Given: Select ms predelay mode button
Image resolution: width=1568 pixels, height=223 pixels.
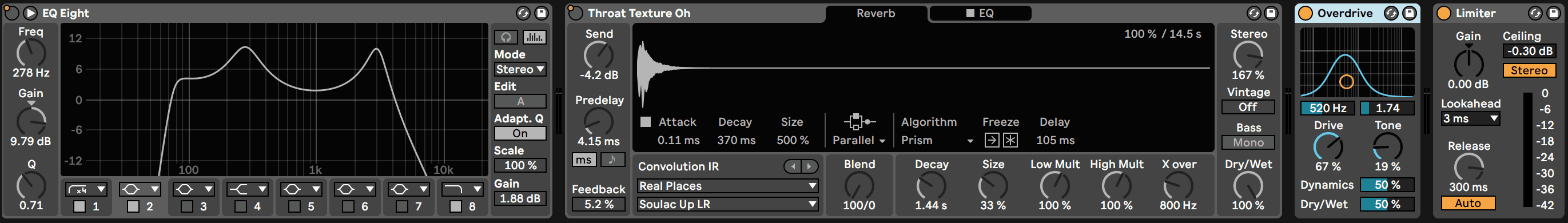Looking at the screenshot, I should pos(584,160).
